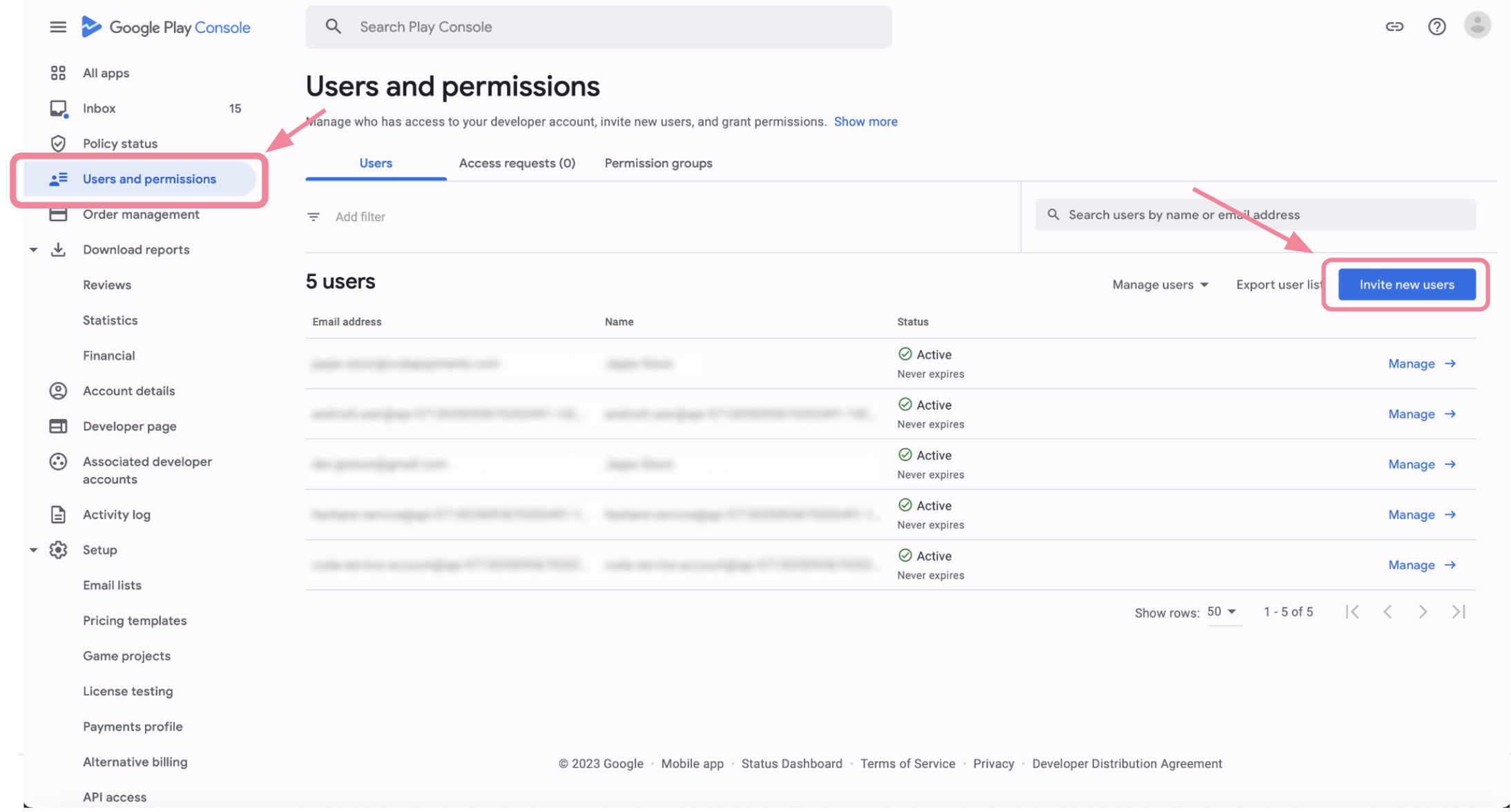Click the Google Play Console logo
The image size is (1511, 812).
coord(166,27)
